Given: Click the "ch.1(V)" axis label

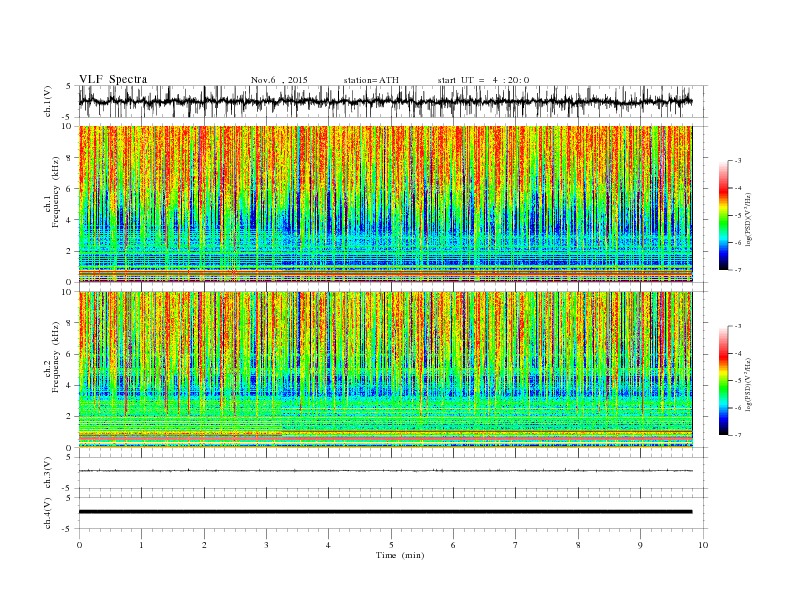Looking at the screenshot, I should point(48,101).
